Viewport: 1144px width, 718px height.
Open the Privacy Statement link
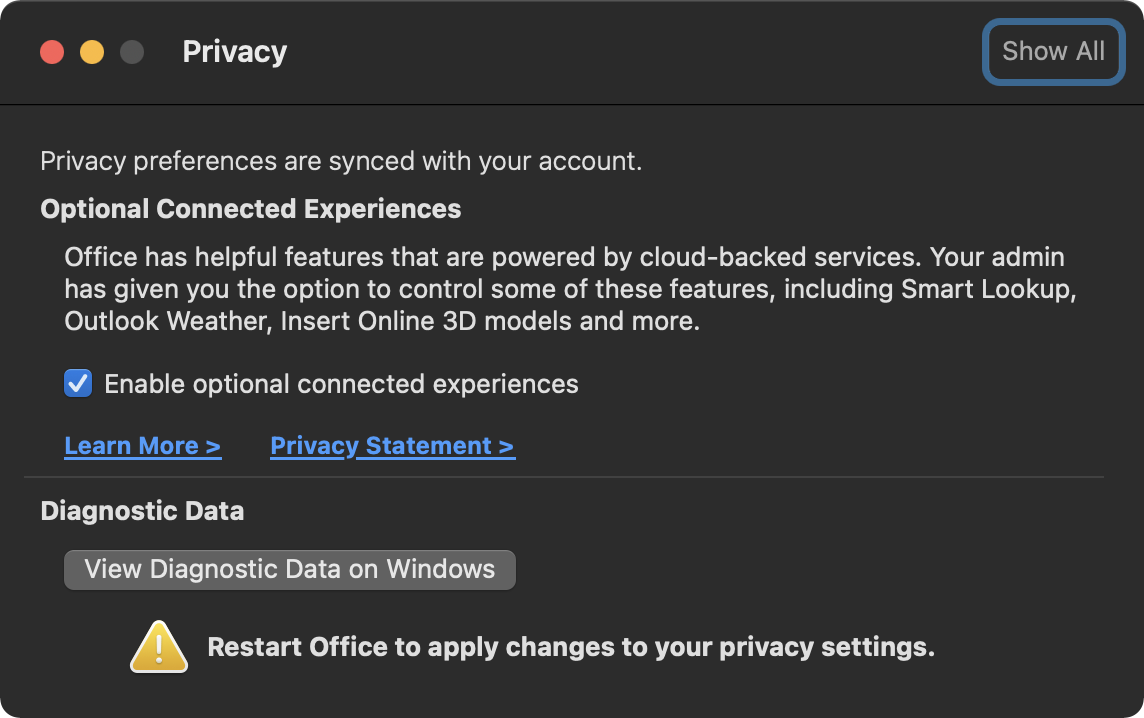pyautogui.click(x=392, y=445)
